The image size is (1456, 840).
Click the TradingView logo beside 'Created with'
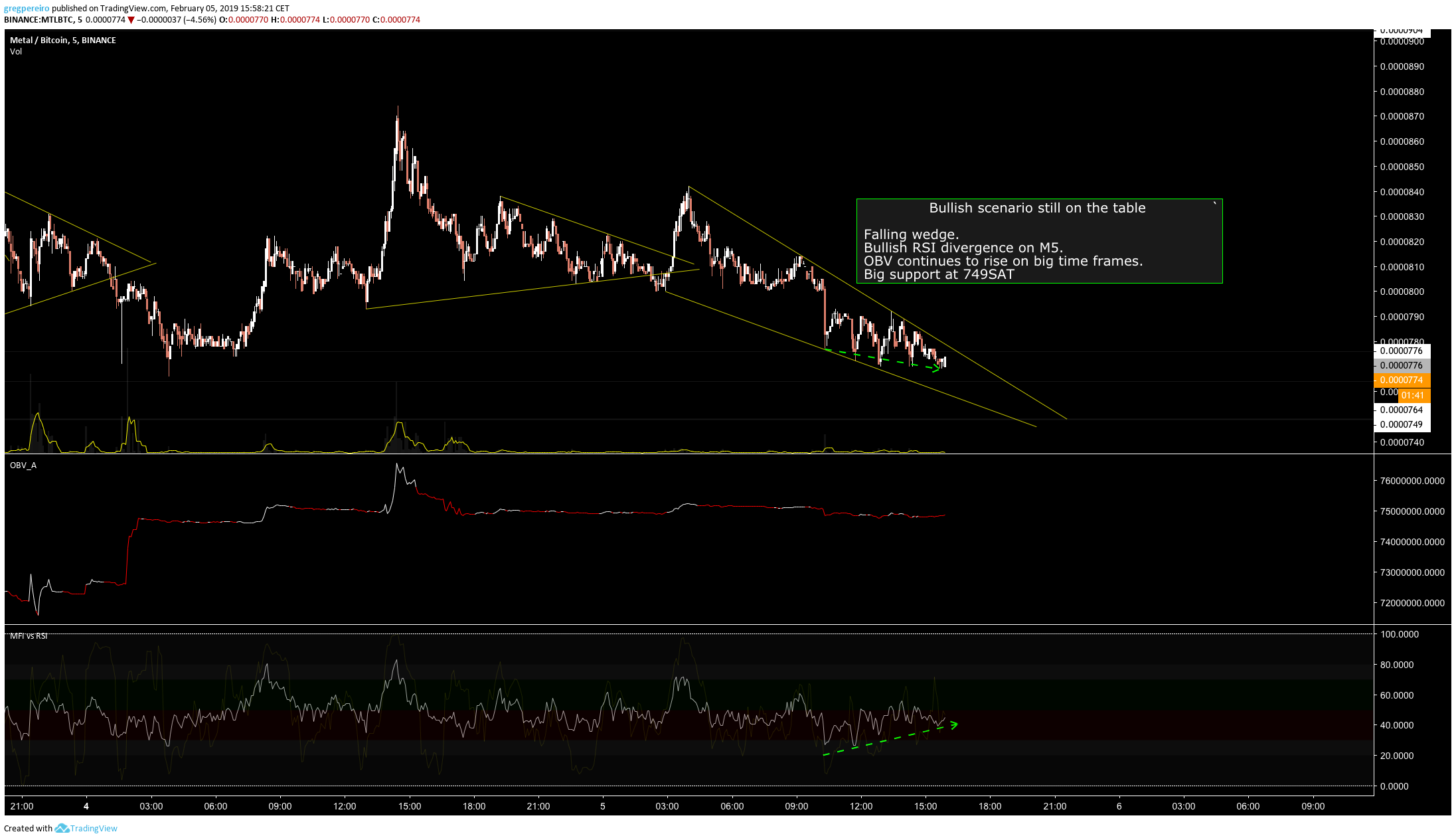[x=62, y=828]
